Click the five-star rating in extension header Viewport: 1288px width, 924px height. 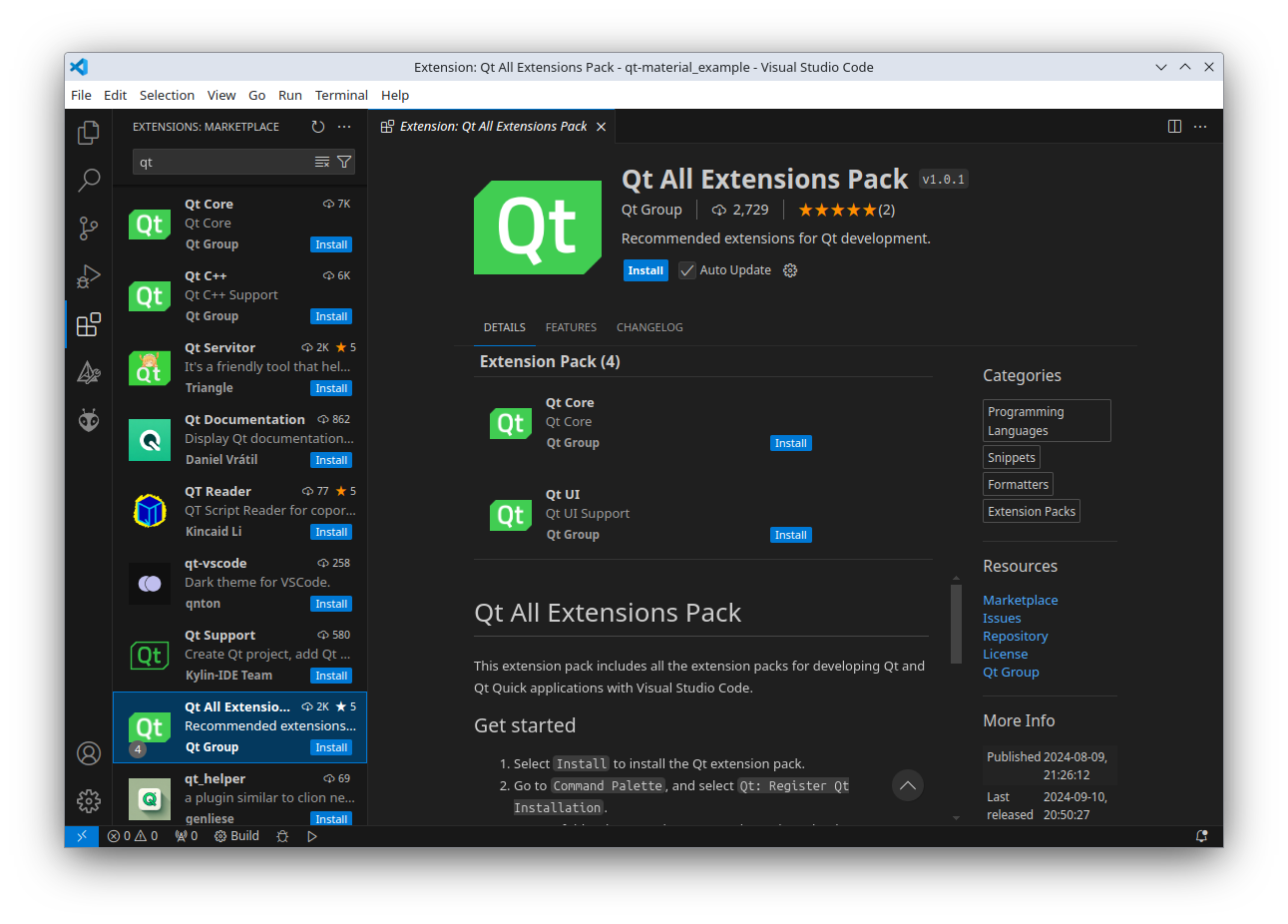[846, 210]
